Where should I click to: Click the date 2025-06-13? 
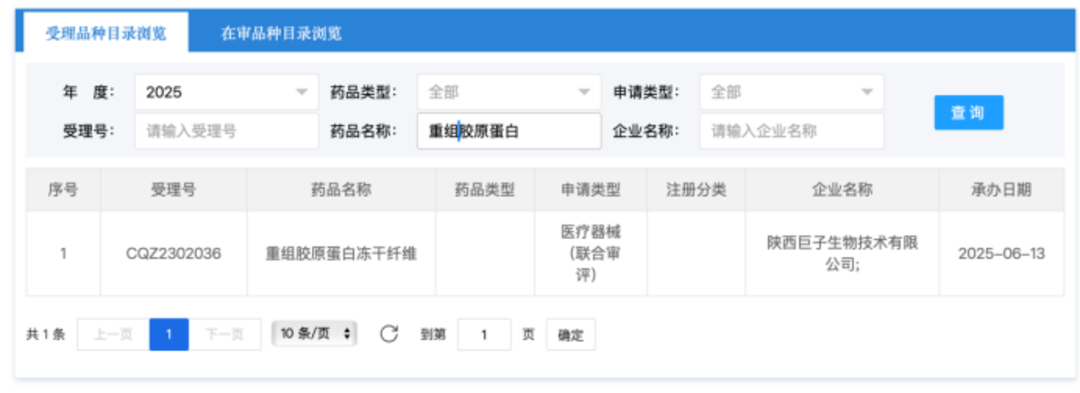pyautogui.click(x=1001, y=253)
